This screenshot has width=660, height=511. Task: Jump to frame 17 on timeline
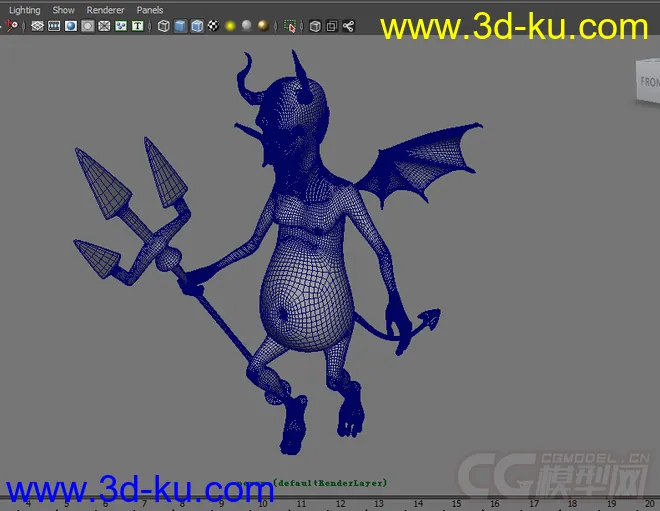point(534,503)
